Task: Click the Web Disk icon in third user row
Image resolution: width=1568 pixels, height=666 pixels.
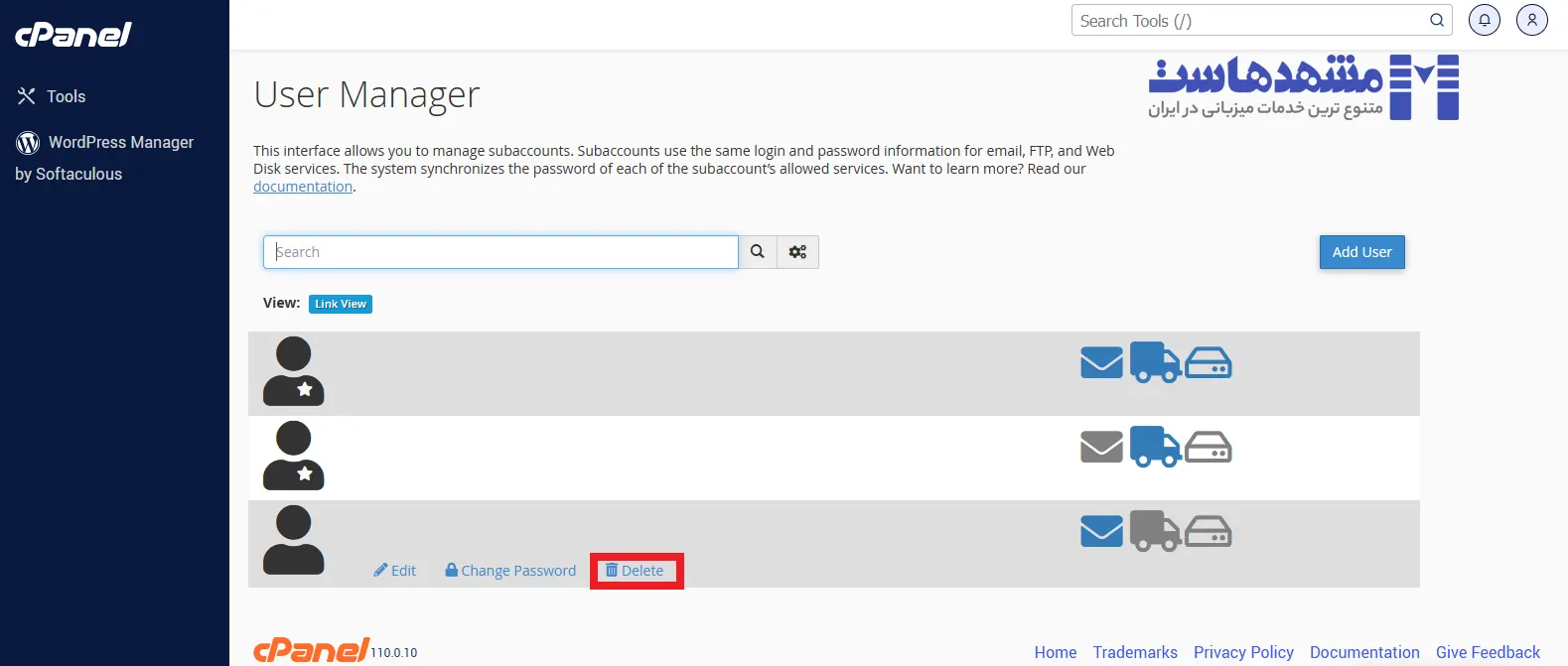Action: (1209, 532)
